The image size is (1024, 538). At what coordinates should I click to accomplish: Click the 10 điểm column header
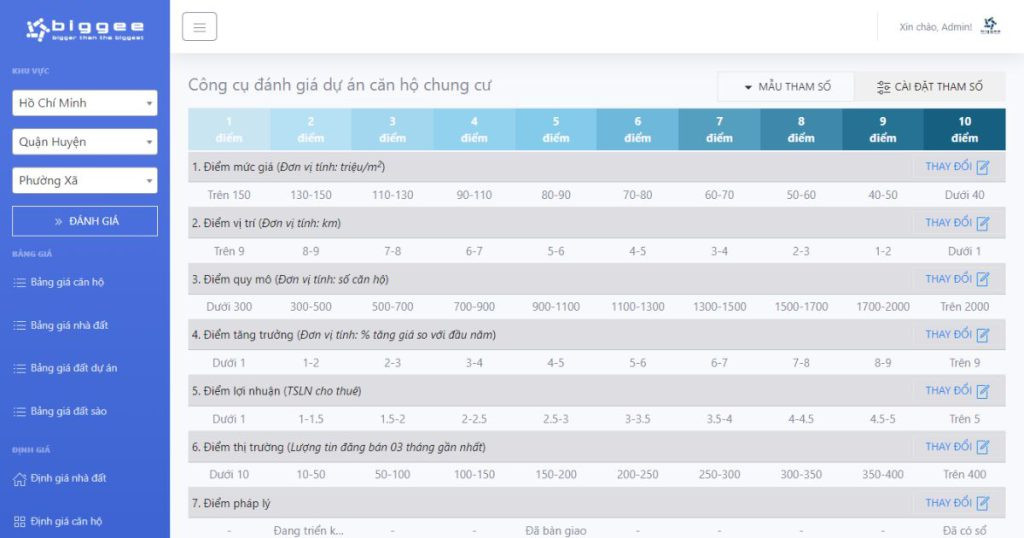pyautogui.click(x=965, y=130)
